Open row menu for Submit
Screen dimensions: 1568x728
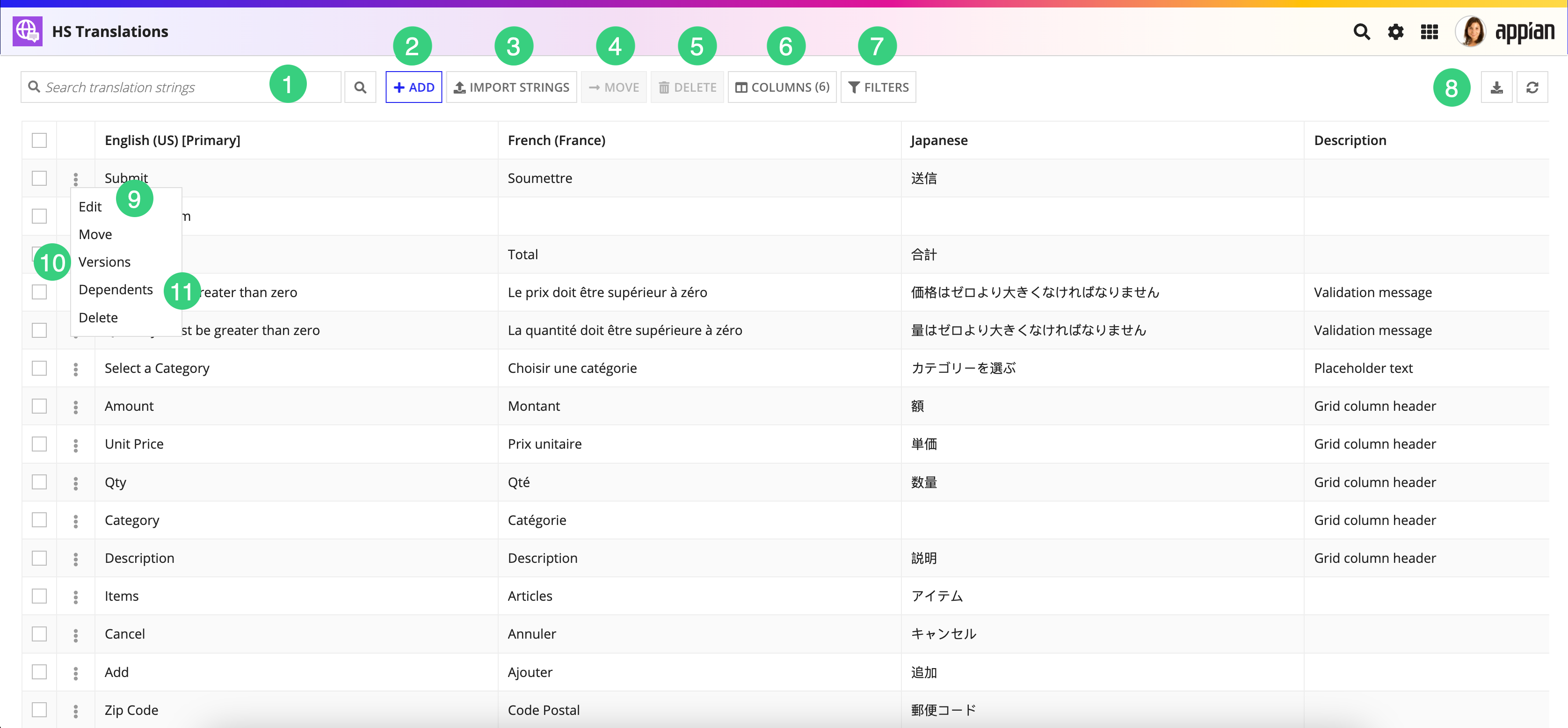click(75, 179)
